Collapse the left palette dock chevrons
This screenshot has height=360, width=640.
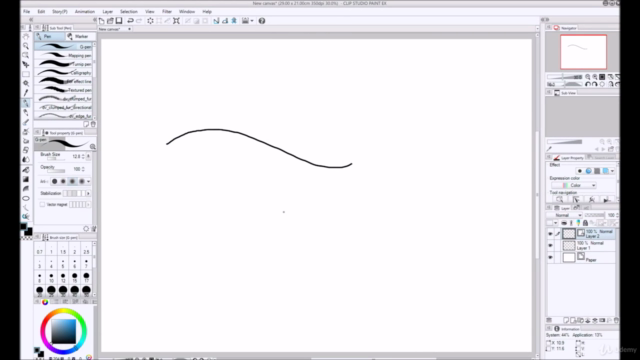tap(31, 19)
